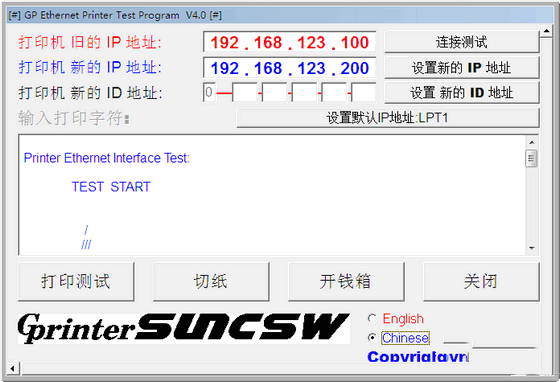The width and height of the screenshot is (560, 382).
Task: Click the 'Printer Ethernet Interface Test:' text
Action: click(106, 158)
